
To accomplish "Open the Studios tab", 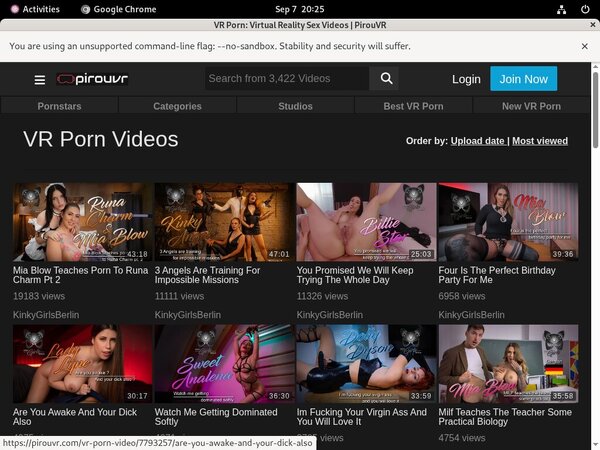I will [295, 106].
